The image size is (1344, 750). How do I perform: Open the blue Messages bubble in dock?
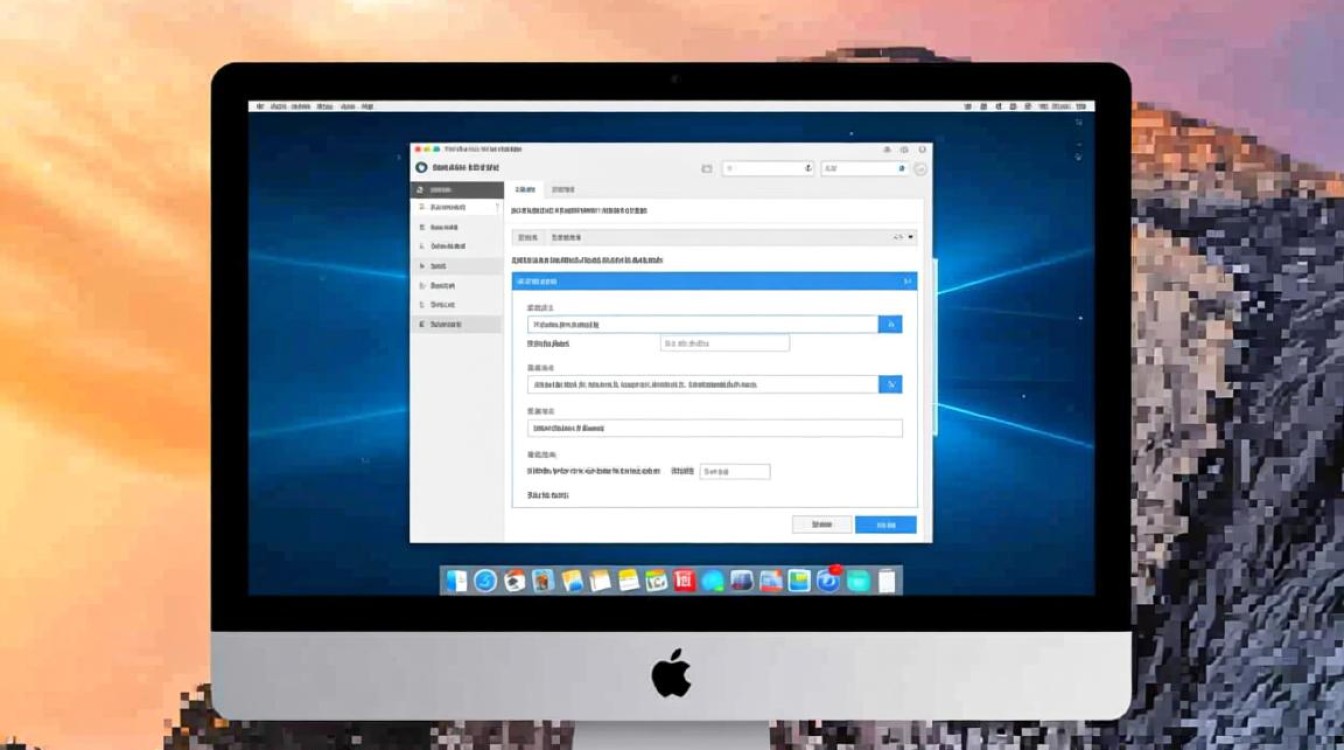click(713, 581)
